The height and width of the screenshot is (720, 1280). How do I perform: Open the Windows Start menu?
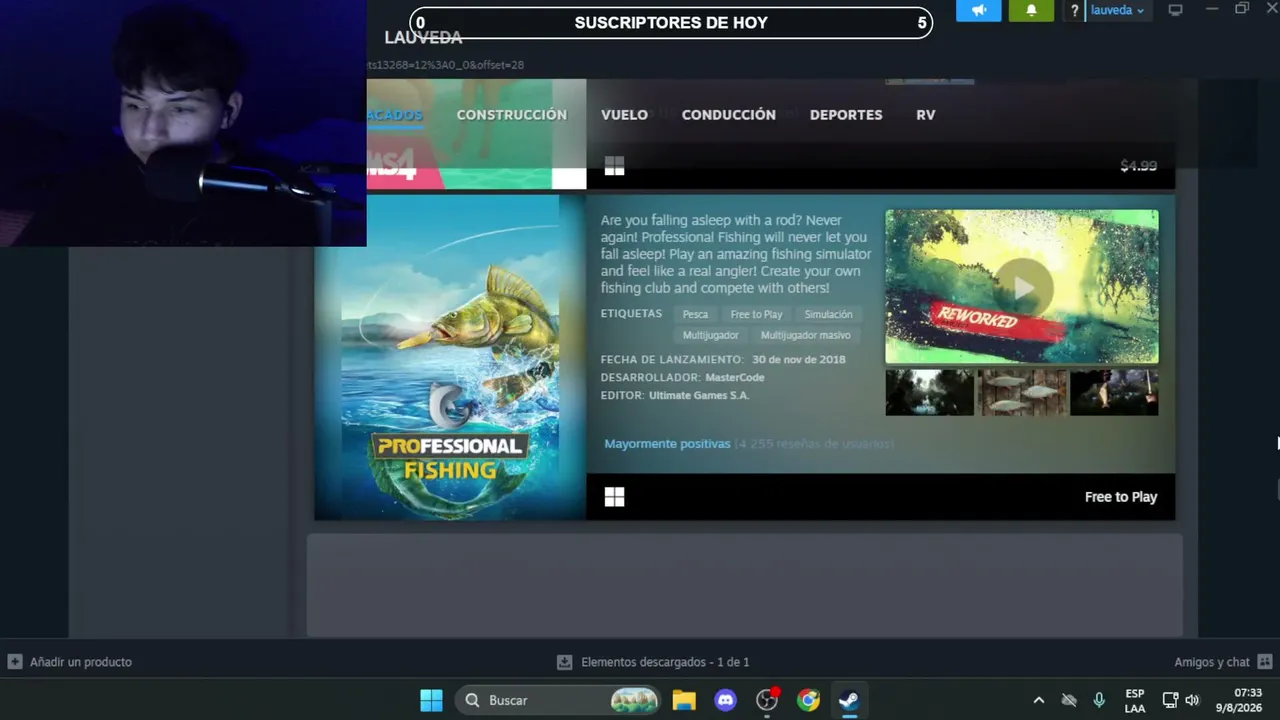[x=431, y=700]
